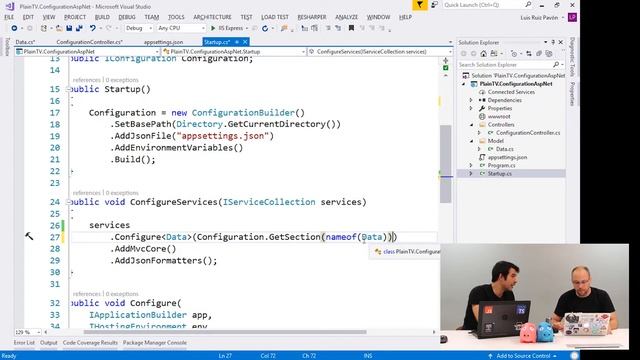Viewport: 640px width, 360px height.
Task: Click the ReSharper green status indicator
Action: point(445,68)
